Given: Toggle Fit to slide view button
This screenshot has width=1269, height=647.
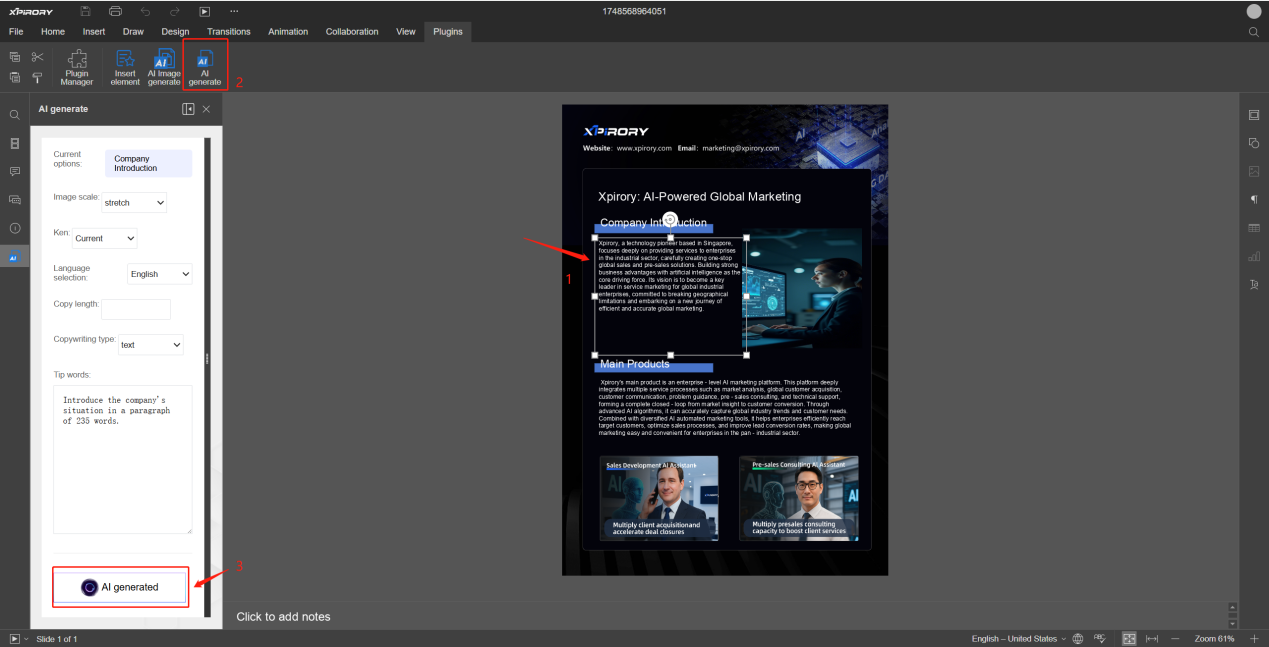Looking at the screenshot, I should [1129, 638].
